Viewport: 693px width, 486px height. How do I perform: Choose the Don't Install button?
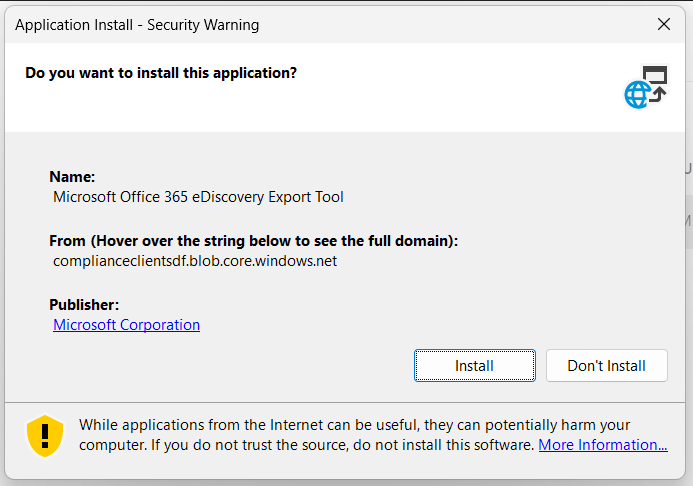(x=606, y=365)
